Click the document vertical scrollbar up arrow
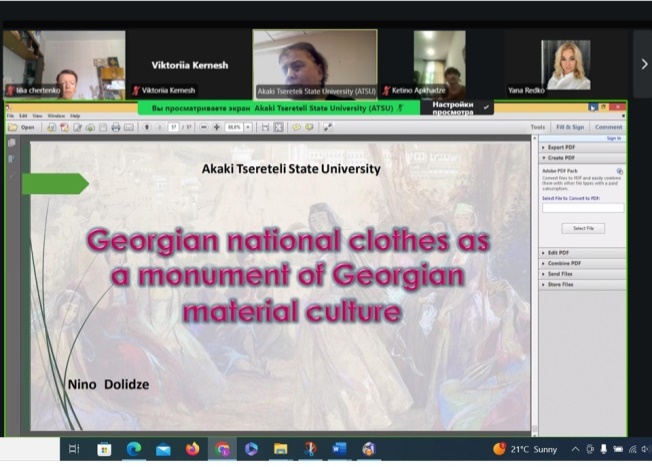The image size is (652, 467). pyautogui.click(x=535, y=139)
